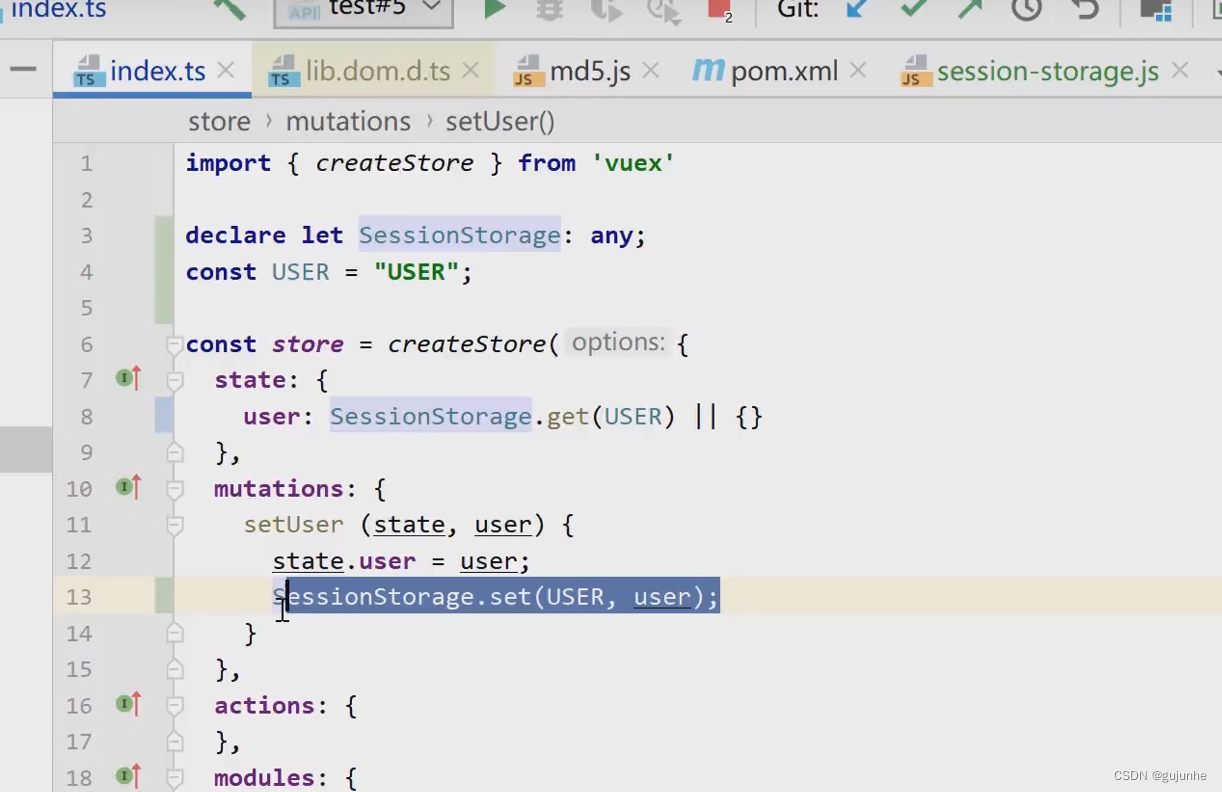Click the index.ts breadcrumb in navigation bar
1222x792 pixels.
point(59,11)
